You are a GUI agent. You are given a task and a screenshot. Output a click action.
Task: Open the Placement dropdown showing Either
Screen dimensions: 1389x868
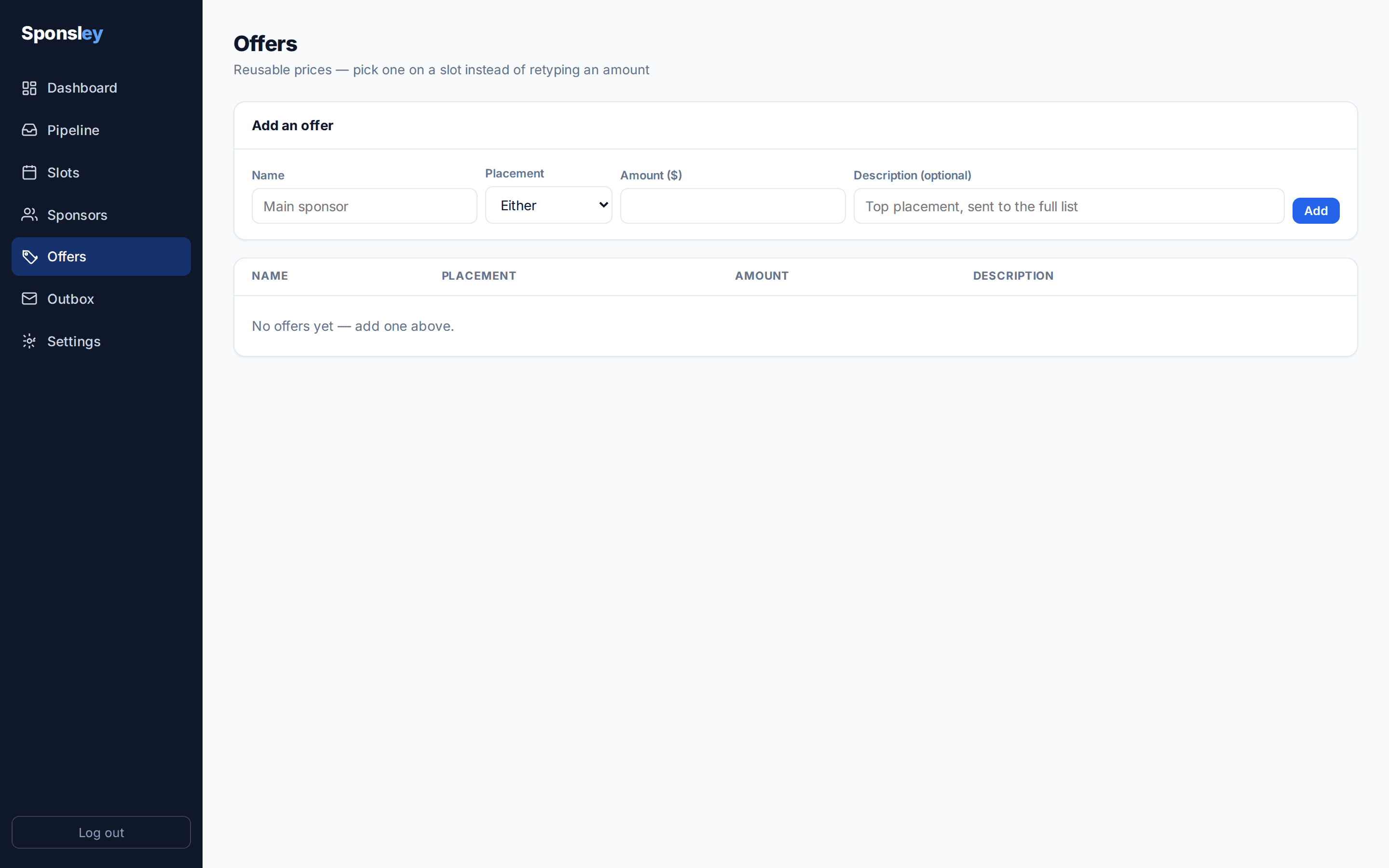[x=548, y=205]
